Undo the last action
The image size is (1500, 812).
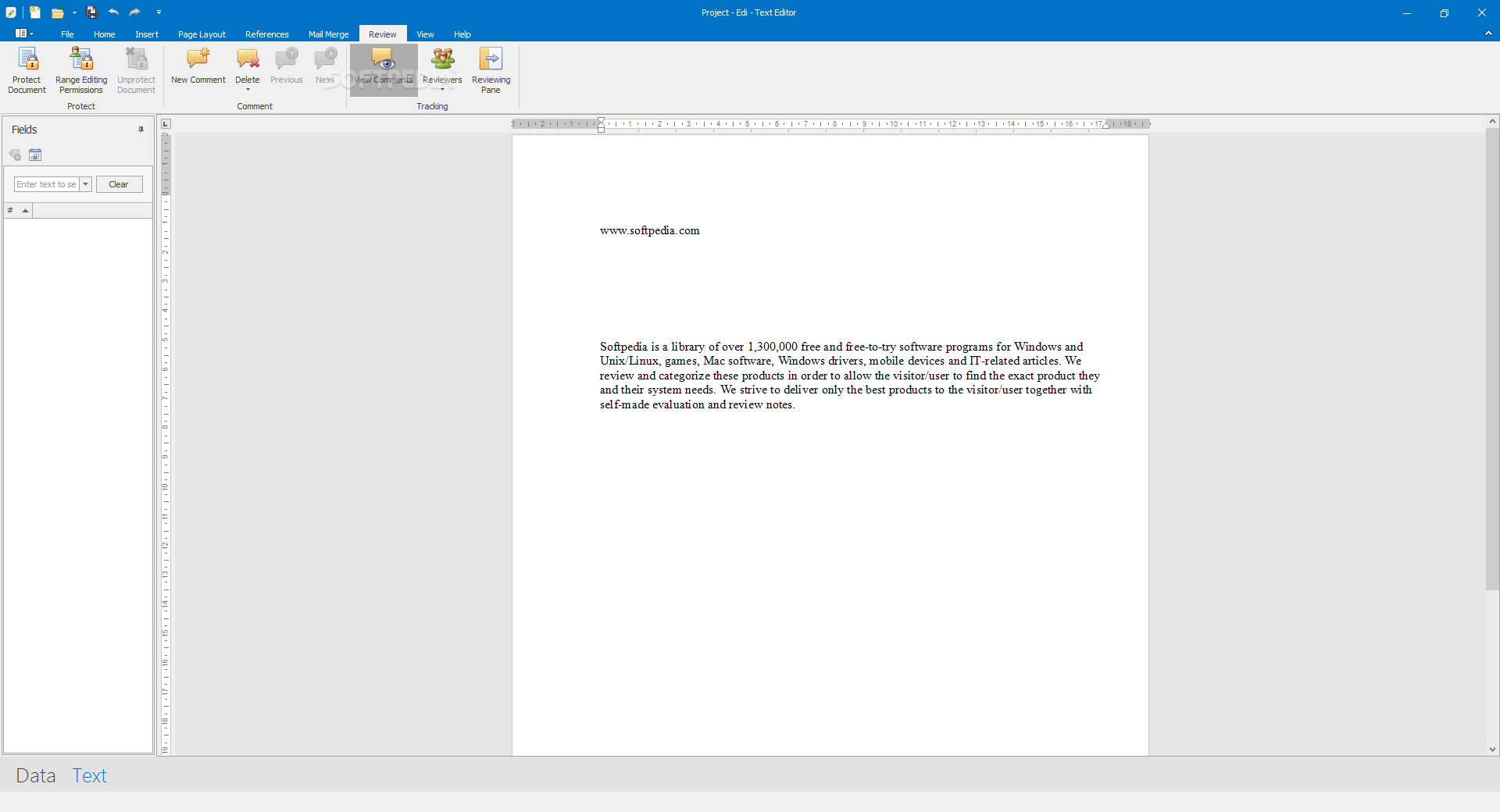(x=113, y=12)
